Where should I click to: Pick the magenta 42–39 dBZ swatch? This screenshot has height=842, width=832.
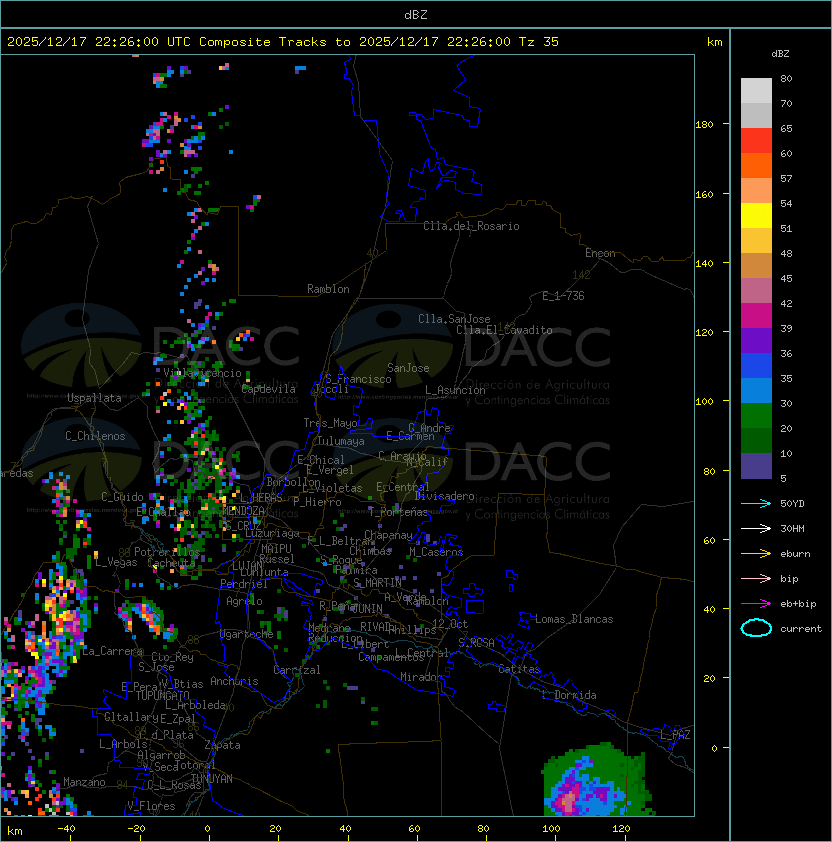[x=756, y=316]
